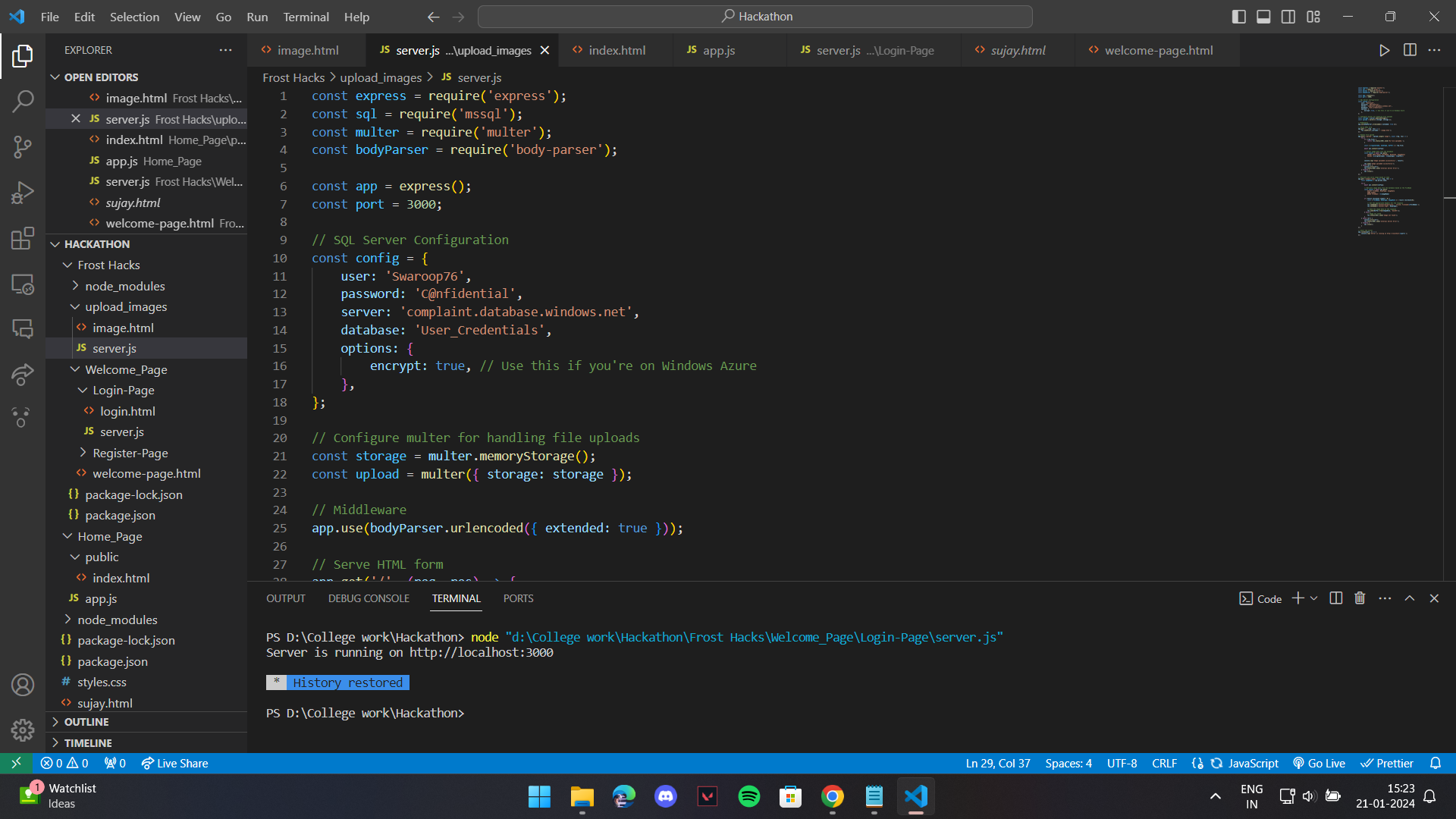
Task: Open Run and Debug view
Action: (23, 193)
